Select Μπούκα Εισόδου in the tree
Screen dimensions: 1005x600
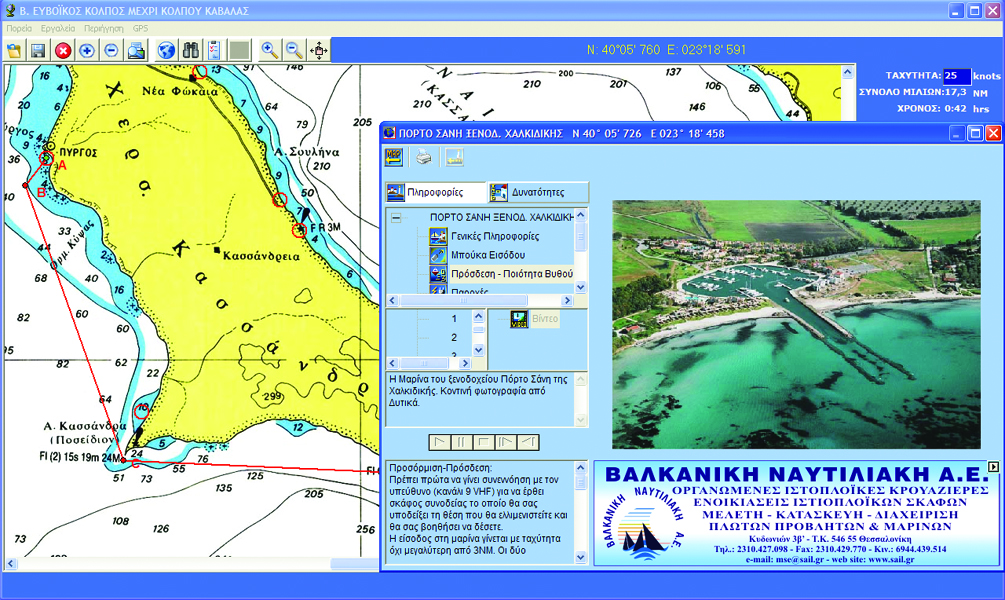[x=488, y=255]
